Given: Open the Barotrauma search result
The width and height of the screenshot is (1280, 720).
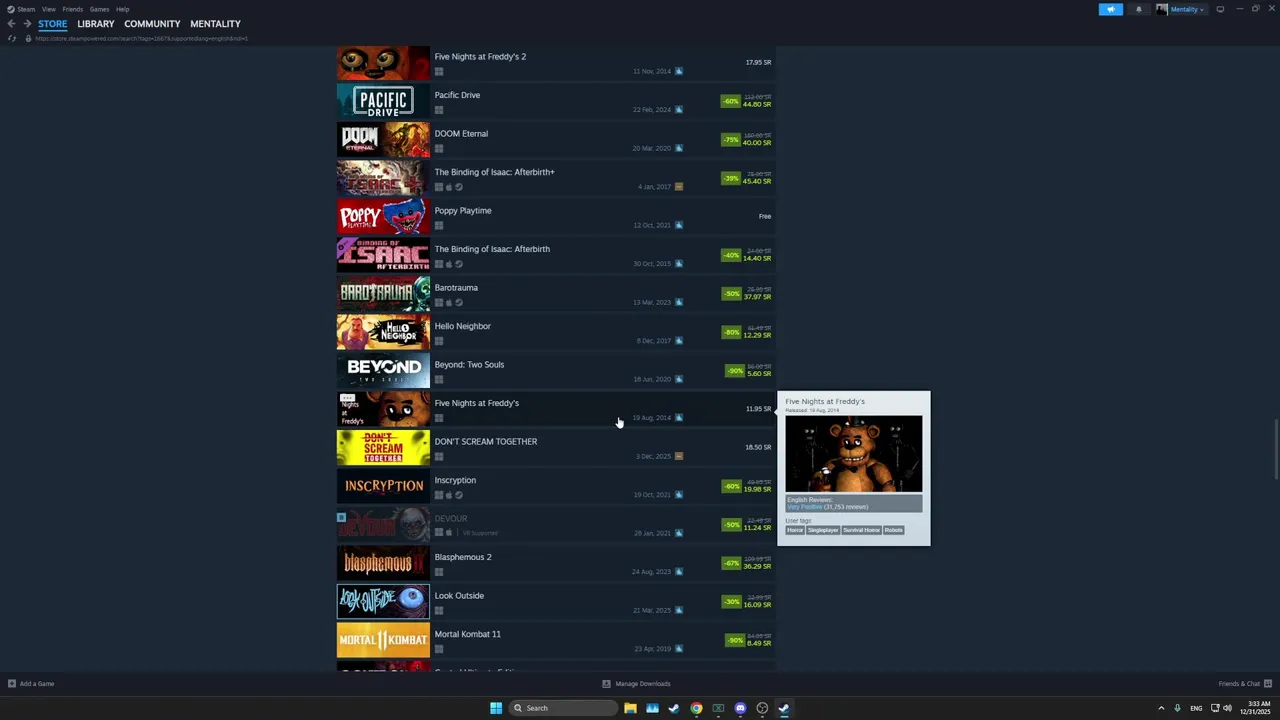Looking at the screenshot, I should tap(556, 294).
